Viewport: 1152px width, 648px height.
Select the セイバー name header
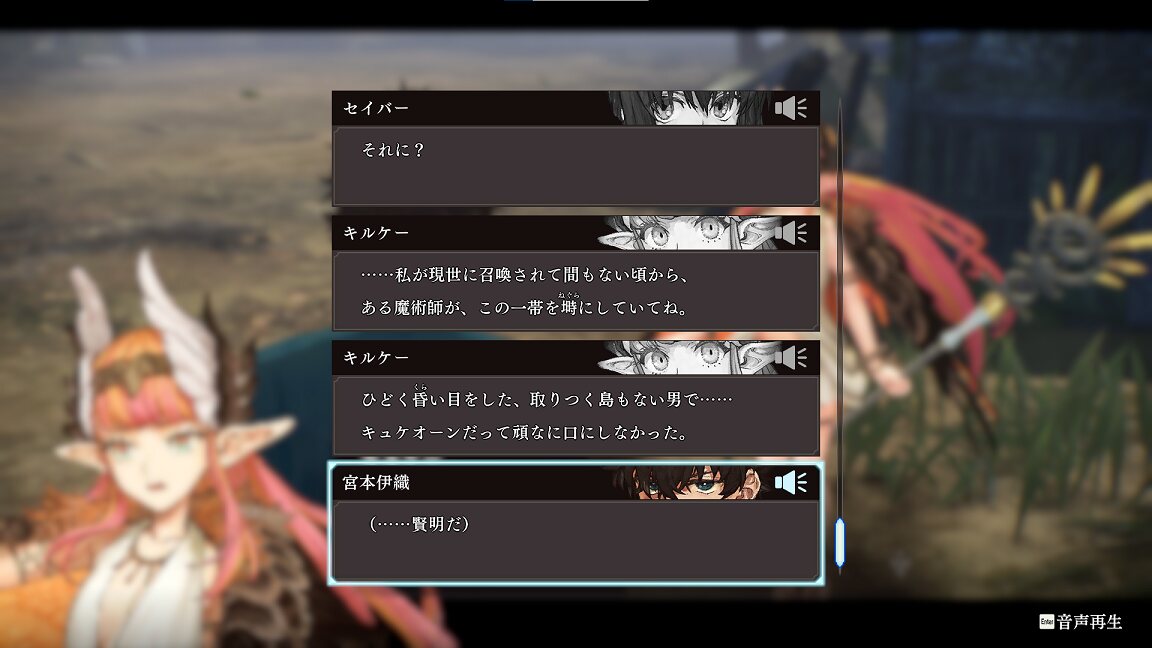tap(376, 108)
